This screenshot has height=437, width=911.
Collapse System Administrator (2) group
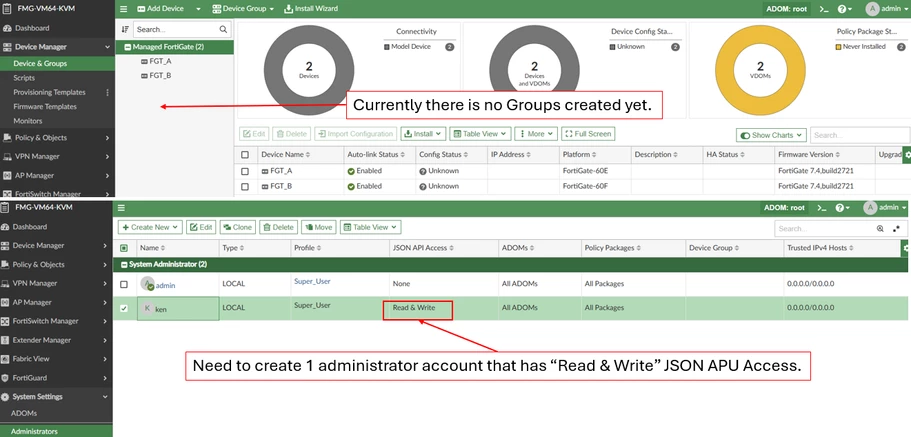pyautogui.click(x=124, y=264)
